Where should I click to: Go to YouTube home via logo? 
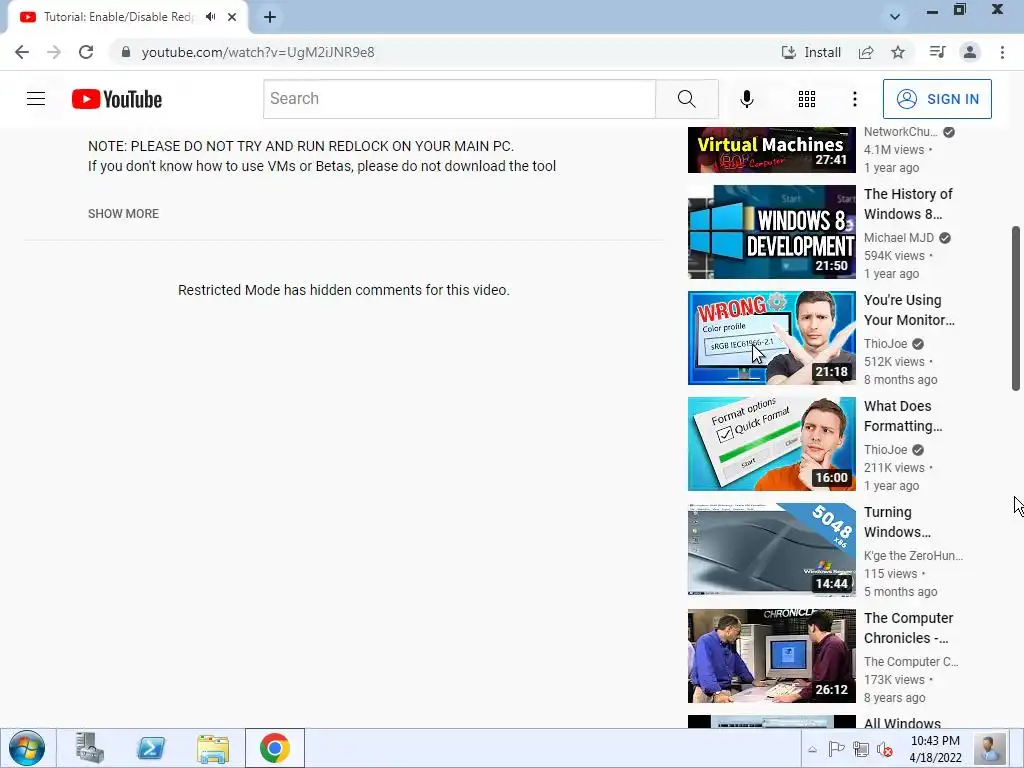coord(117,99)
